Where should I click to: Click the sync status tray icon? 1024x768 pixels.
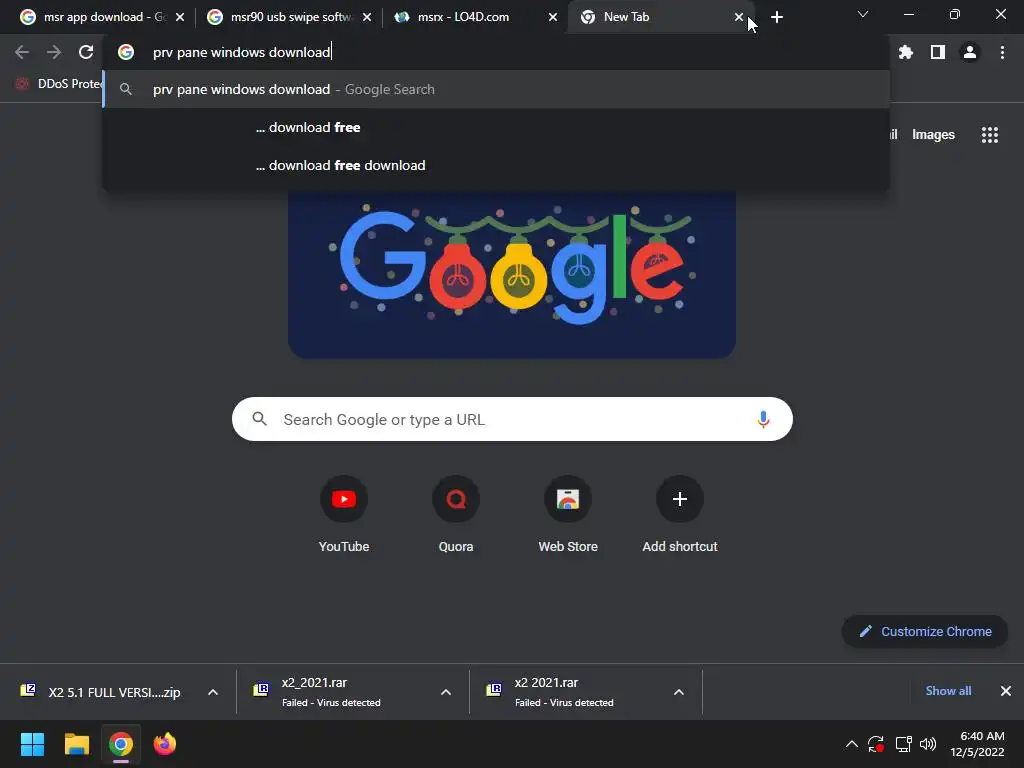[876, 744]
